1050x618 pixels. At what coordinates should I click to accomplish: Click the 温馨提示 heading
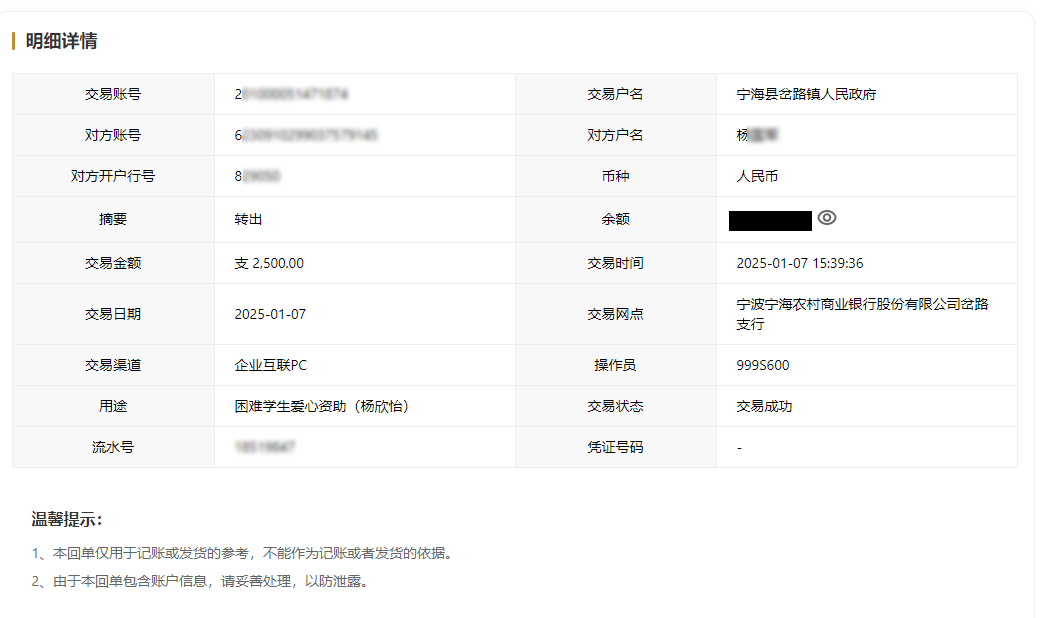66,519
